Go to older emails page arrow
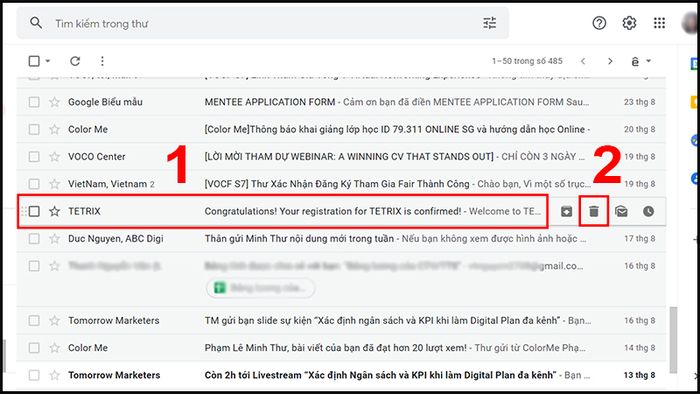Image resolution: width=700 pixels, height=394 pixels. coord(610,61)
